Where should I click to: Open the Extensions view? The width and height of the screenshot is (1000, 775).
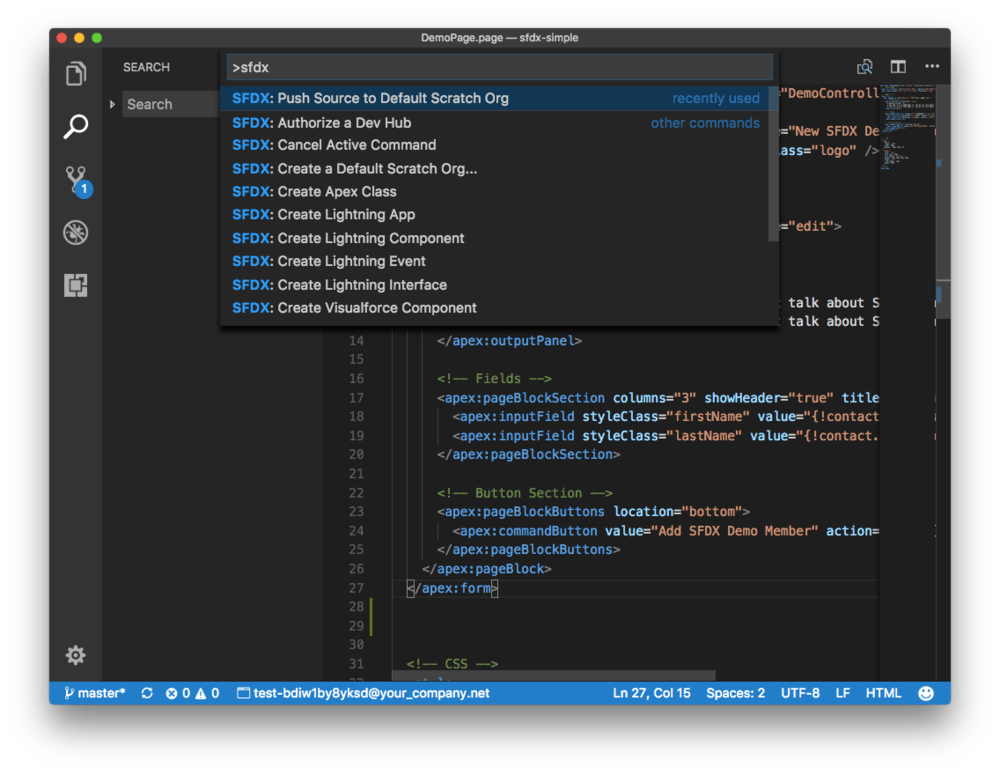coord(75,284)
